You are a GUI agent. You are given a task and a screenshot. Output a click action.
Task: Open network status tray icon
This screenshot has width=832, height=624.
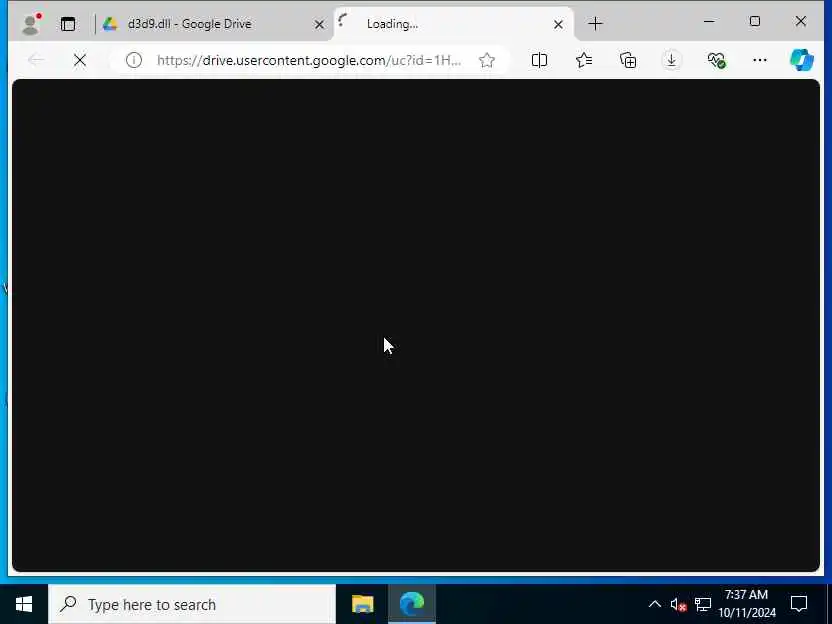pyautogui.click(x=703, y=604)
